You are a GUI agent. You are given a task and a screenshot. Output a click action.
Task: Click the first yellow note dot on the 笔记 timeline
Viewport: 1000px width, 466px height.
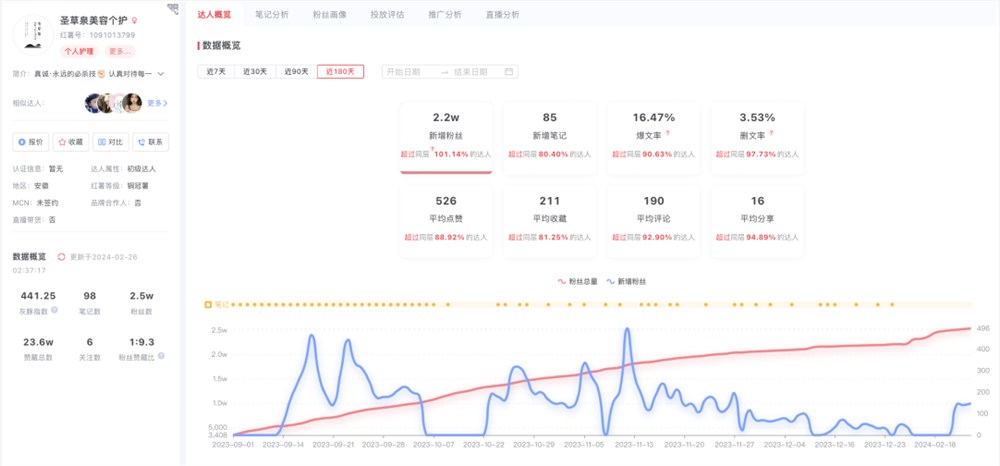click(233, 305)
